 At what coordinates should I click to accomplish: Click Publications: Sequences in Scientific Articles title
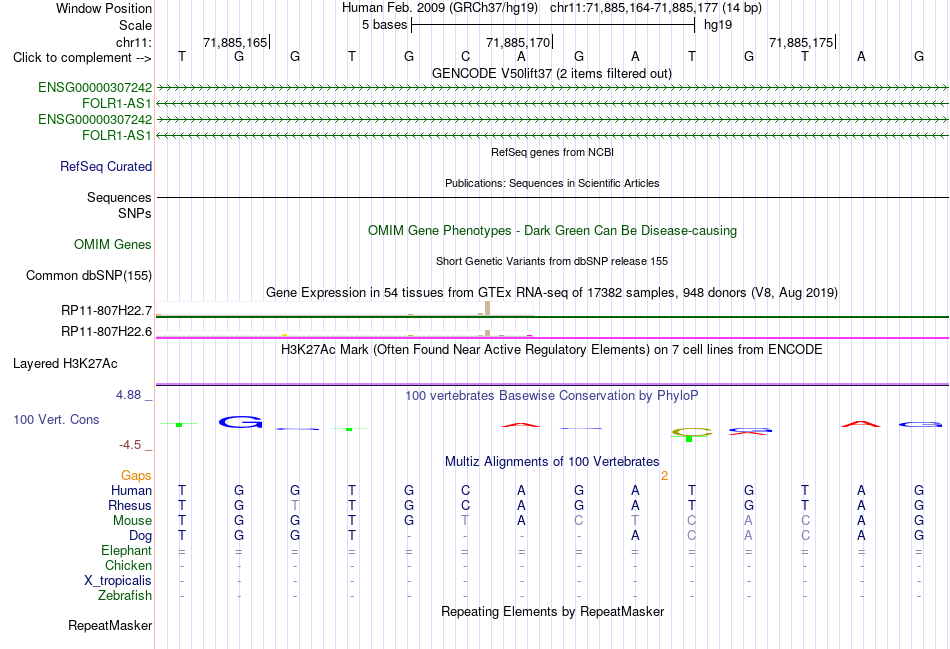552,183
